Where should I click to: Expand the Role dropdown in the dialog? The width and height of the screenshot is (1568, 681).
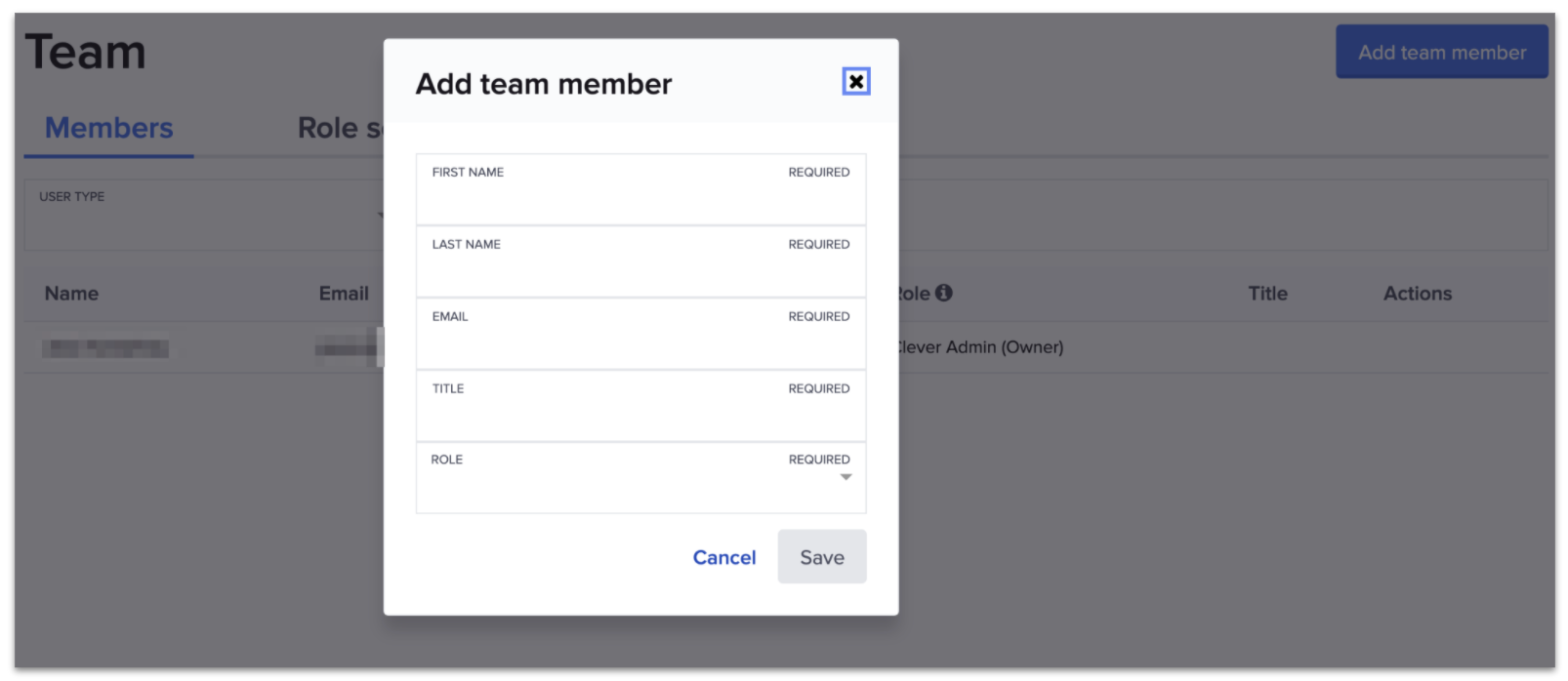click(x=640, y=478)
